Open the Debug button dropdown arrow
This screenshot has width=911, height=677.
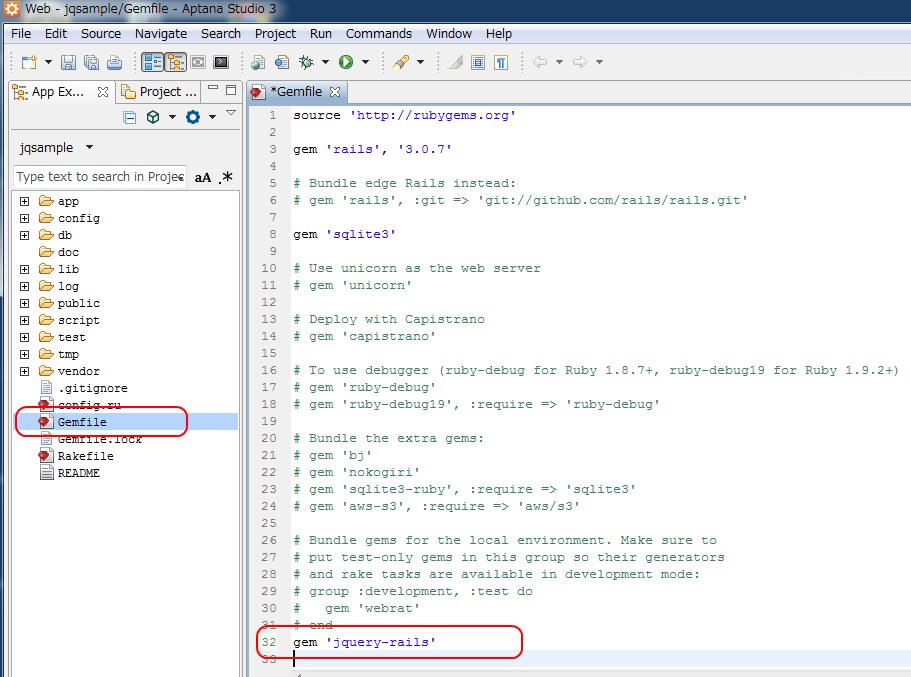click(x=325, y=62)
